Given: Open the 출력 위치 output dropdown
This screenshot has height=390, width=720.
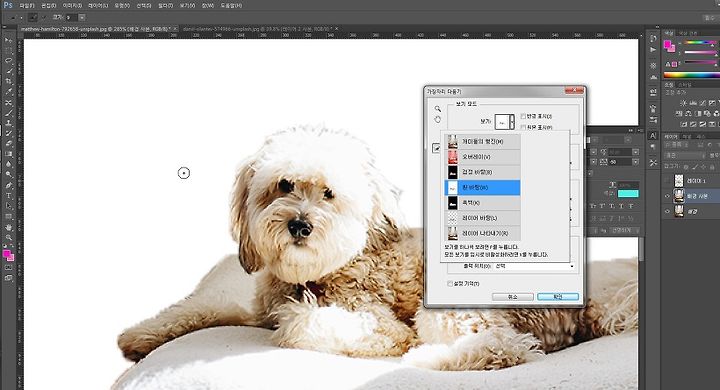Looking at the screenshot, I should (x=534, y=266).
